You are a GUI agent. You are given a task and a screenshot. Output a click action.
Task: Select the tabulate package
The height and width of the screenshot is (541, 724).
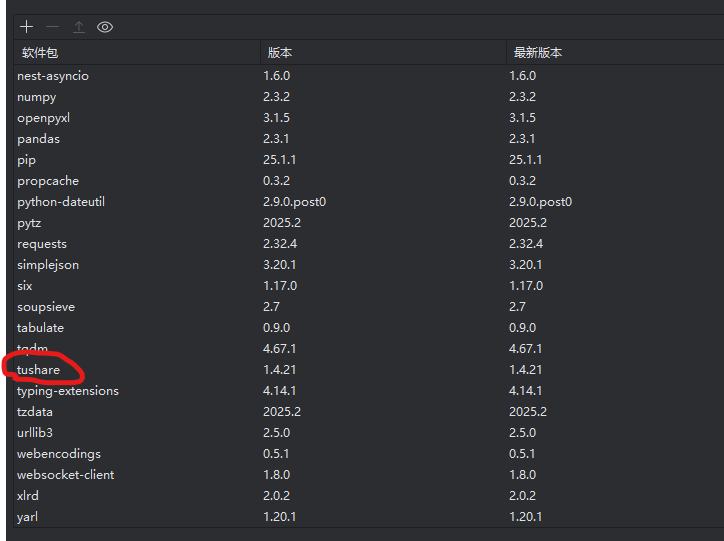[x=40, y=328]
